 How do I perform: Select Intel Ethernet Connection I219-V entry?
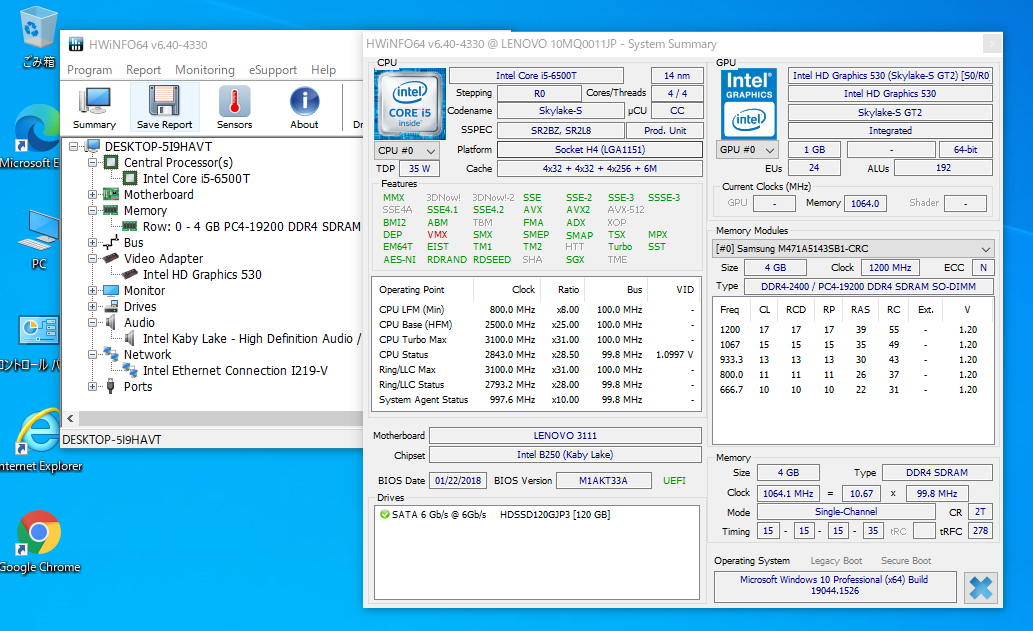click(x=235, y=371)
